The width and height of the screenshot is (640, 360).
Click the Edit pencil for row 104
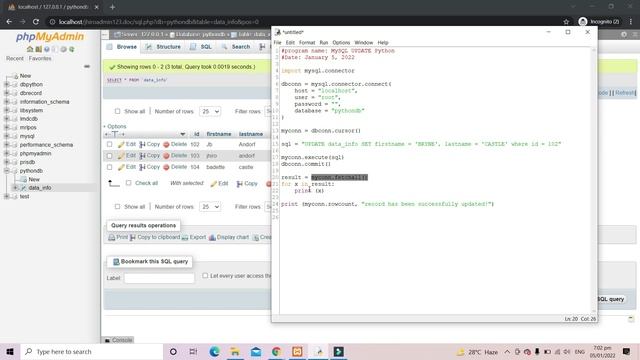121,167
